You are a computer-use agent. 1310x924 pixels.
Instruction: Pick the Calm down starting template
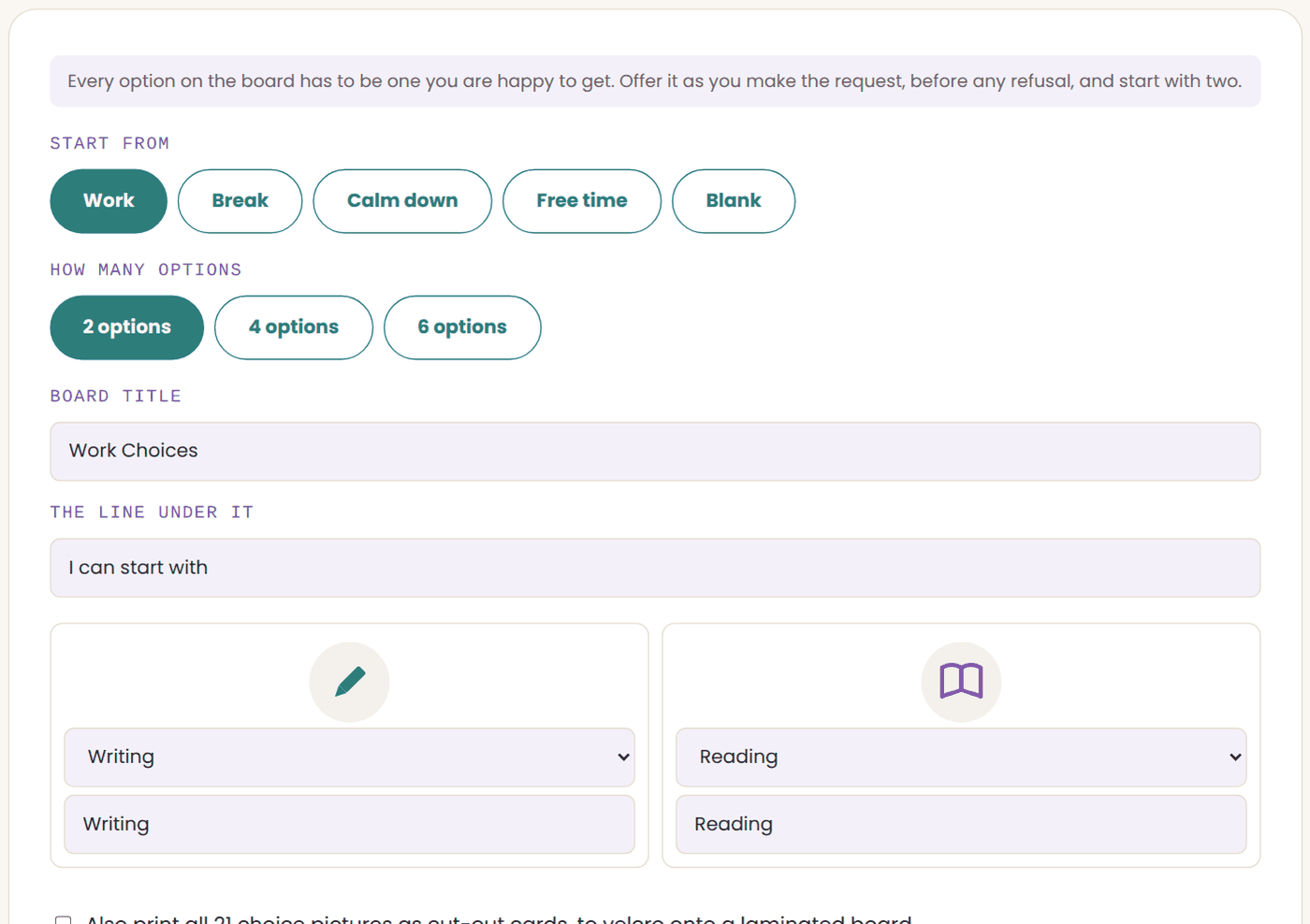tap(402, 201)
